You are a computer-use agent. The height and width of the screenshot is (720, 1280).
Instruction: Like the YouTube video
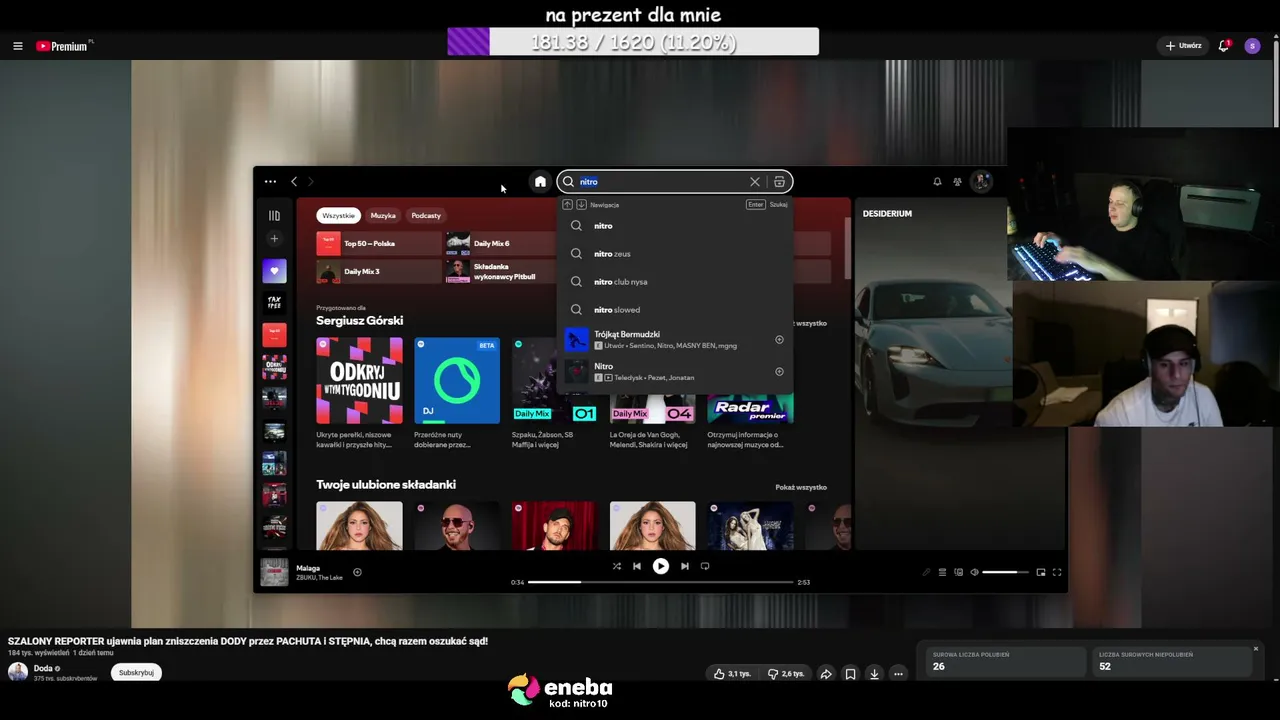[733, 674]
